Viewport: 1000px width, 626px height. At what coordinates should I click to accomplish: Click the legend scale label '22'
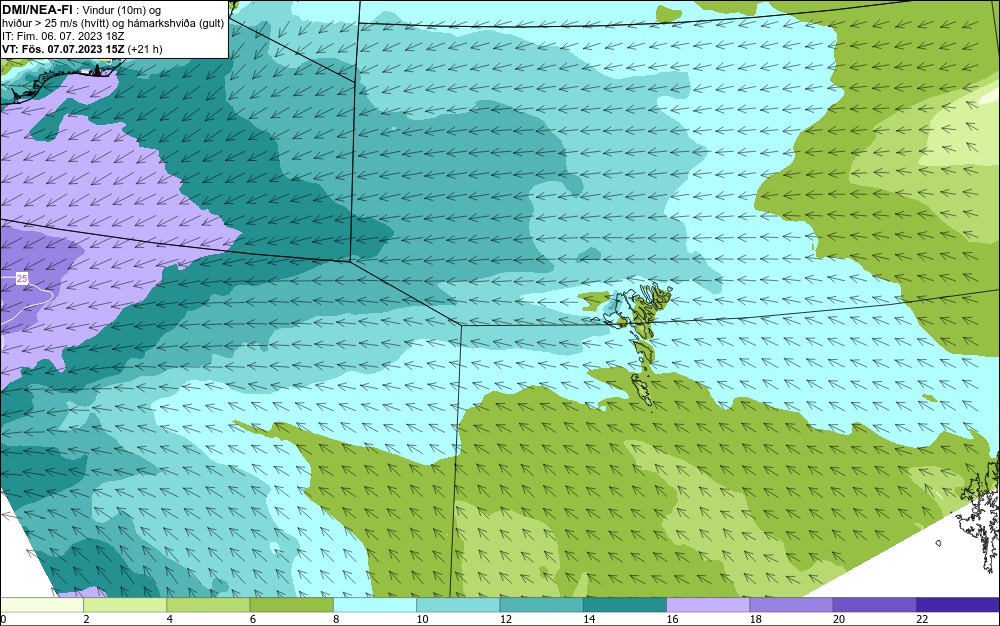pos(922,619)
